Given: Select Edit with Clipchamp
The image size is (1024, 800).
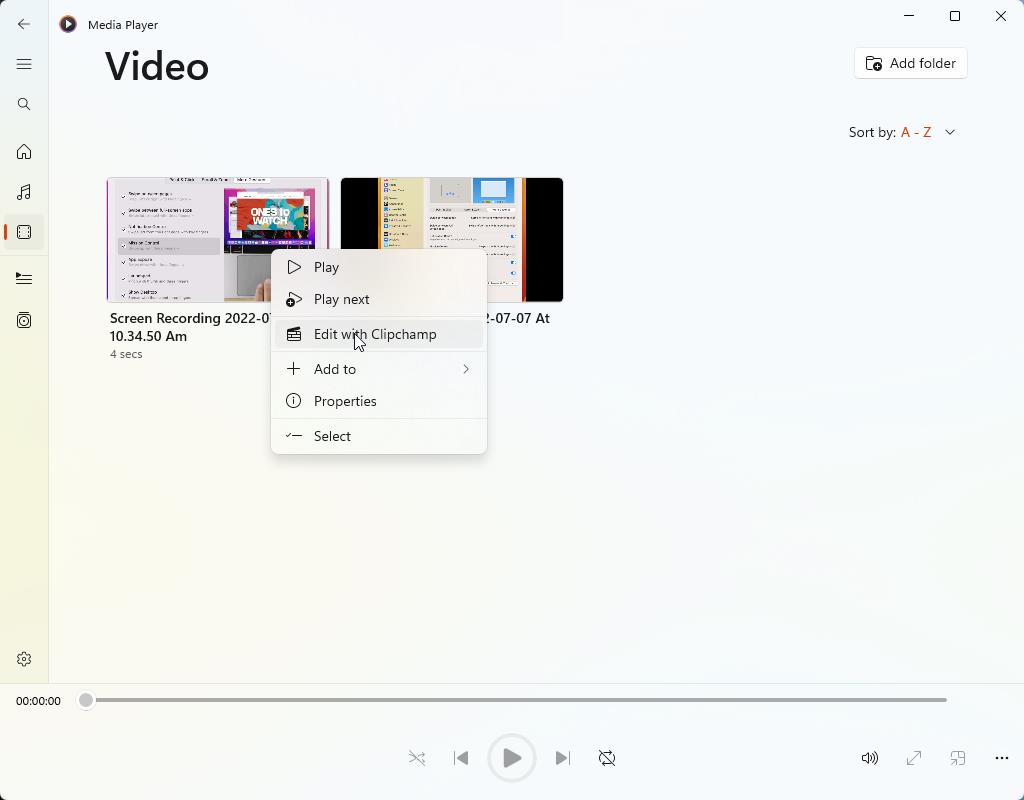Looking at the screenshot, I should [379, 334].
